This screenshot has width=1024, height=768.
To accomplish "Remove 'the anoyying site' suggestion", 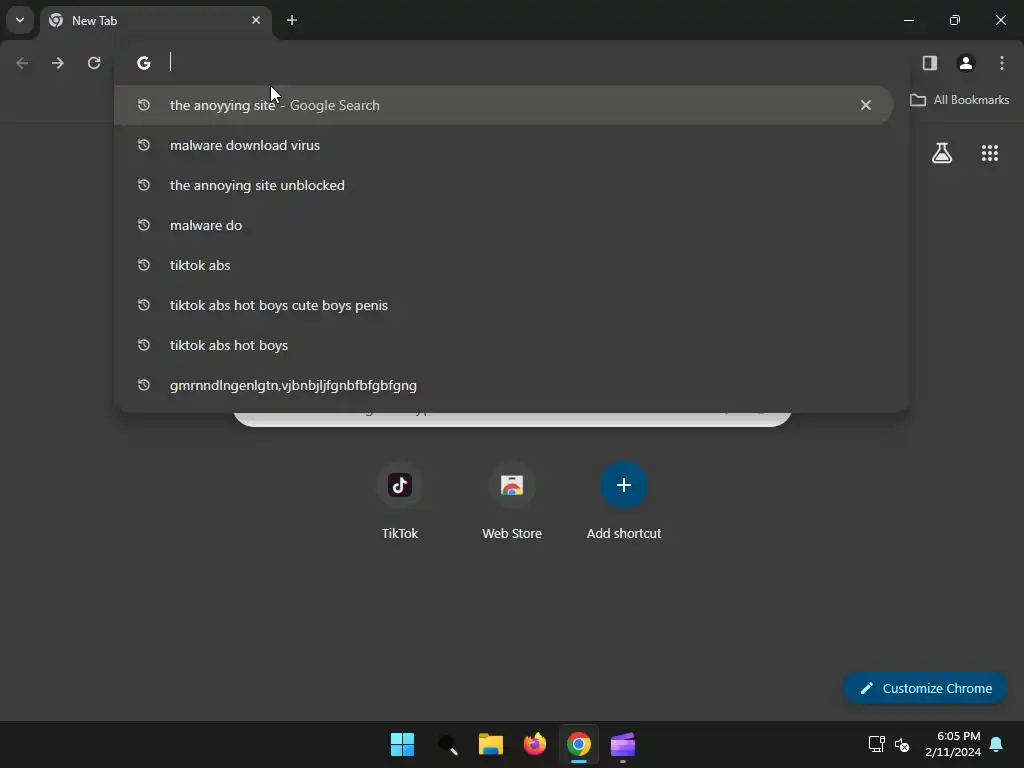I will (866, 105).
